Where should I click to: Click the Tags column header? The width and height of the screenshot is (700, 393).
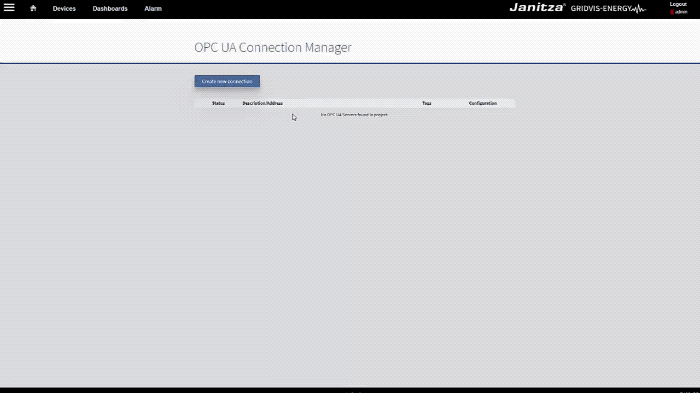click(x=427, y=103)
